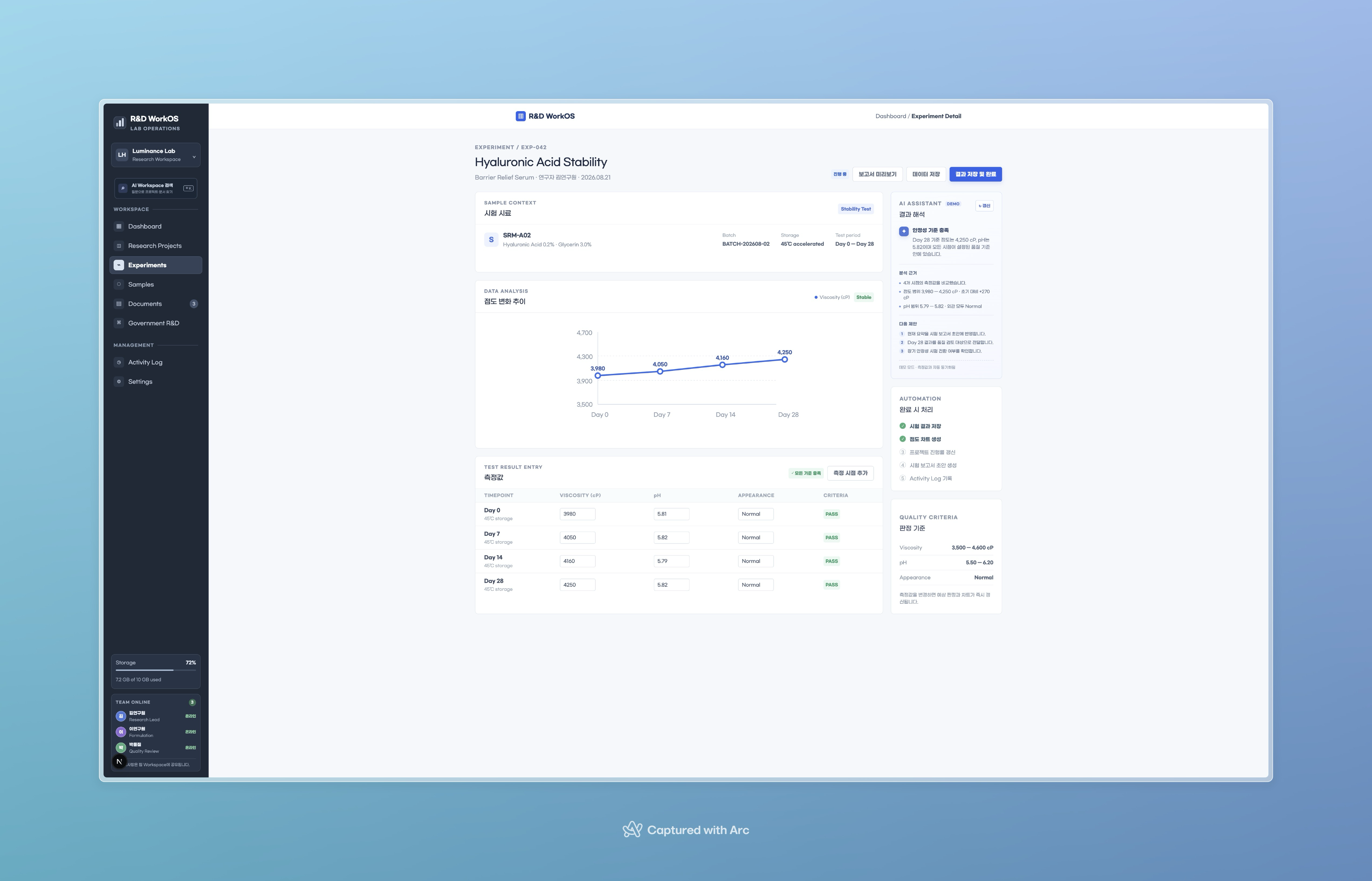This screenshot has width=1372, height=881.
Task: Click the 보고서 미리보기 button
Action: (x=877, y=175)
